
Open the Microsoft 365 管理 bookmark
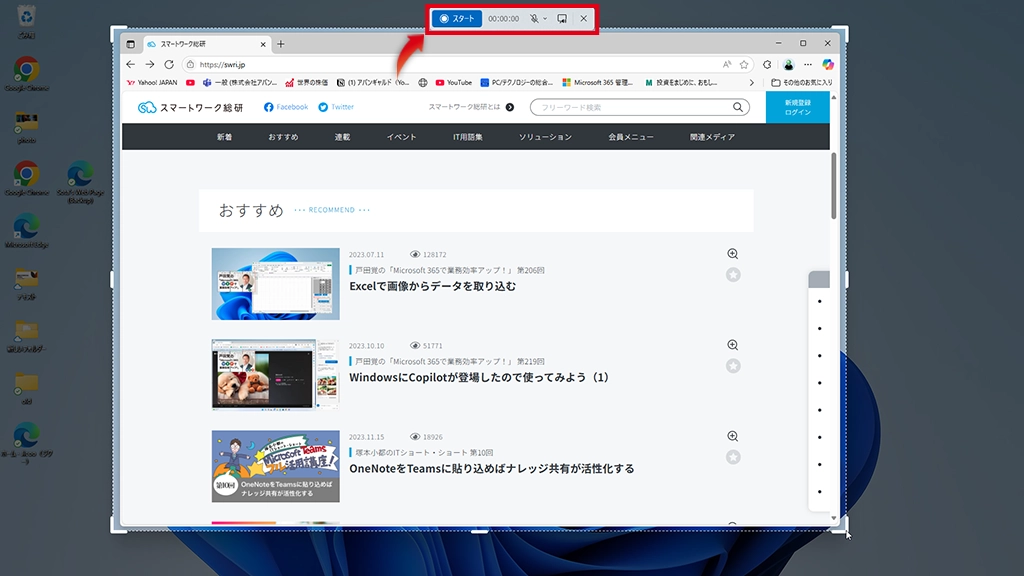point(598,83)
